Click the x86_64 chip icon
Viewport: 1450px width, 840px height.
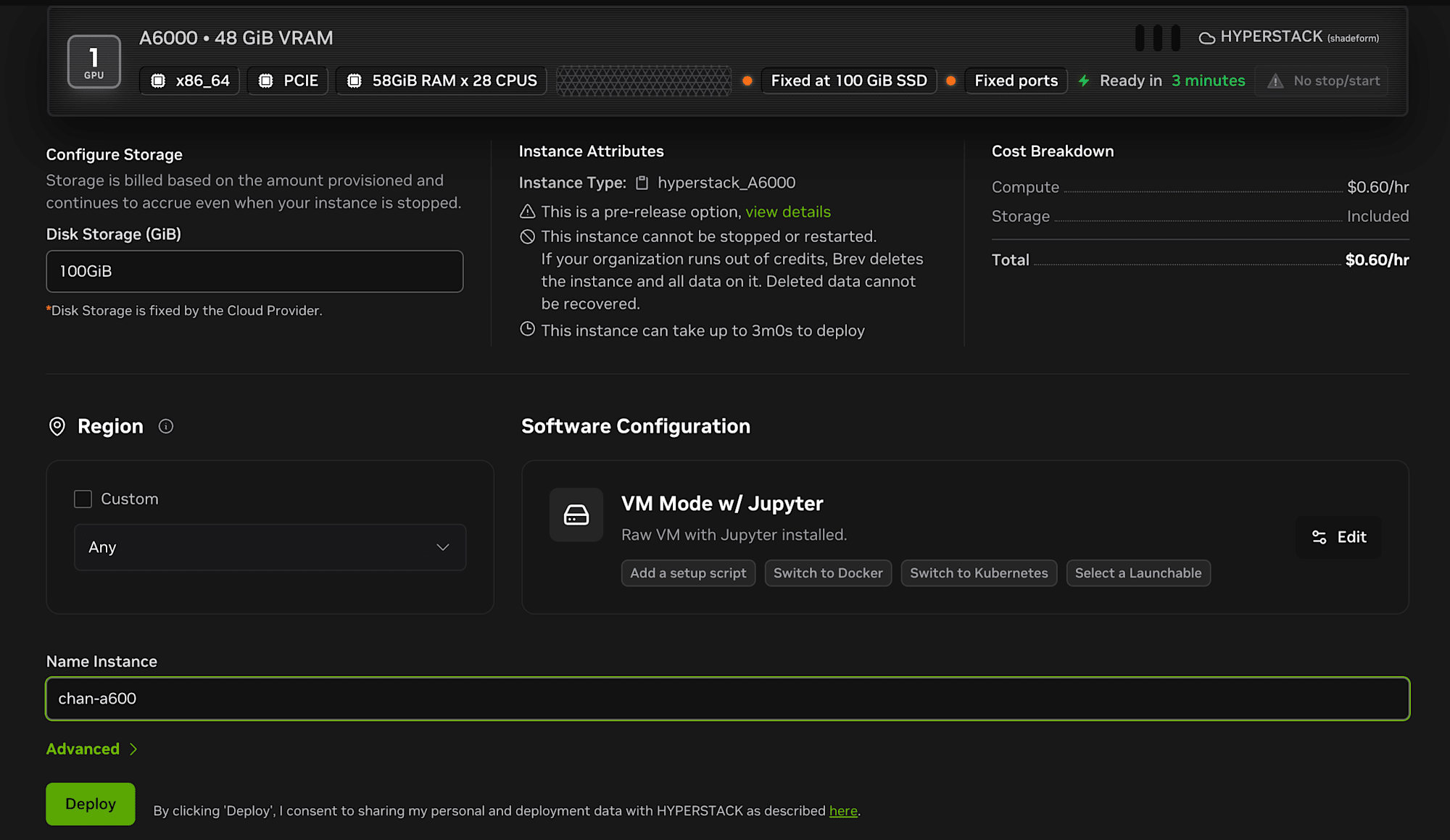click(x=158, y=81)
